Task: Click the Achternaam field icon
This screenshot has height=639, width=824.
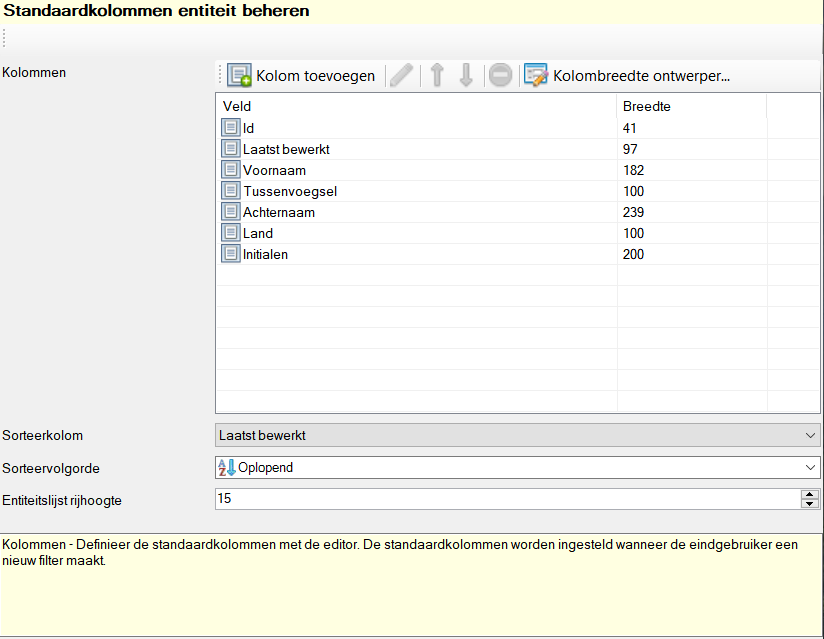Action: (x=231, y=212)
